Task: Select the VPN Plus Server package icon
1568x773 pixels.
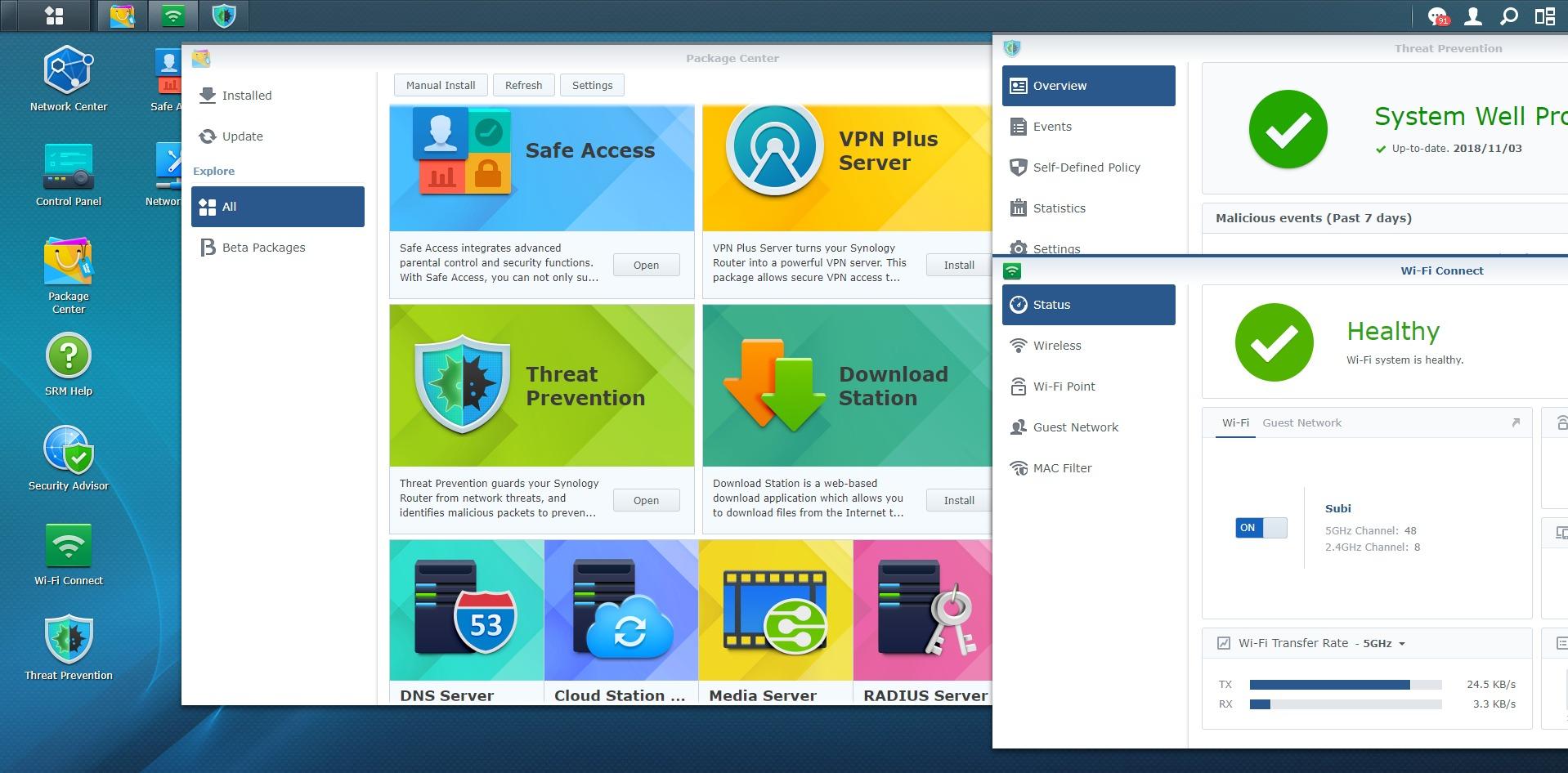Action: click(775, 150)
